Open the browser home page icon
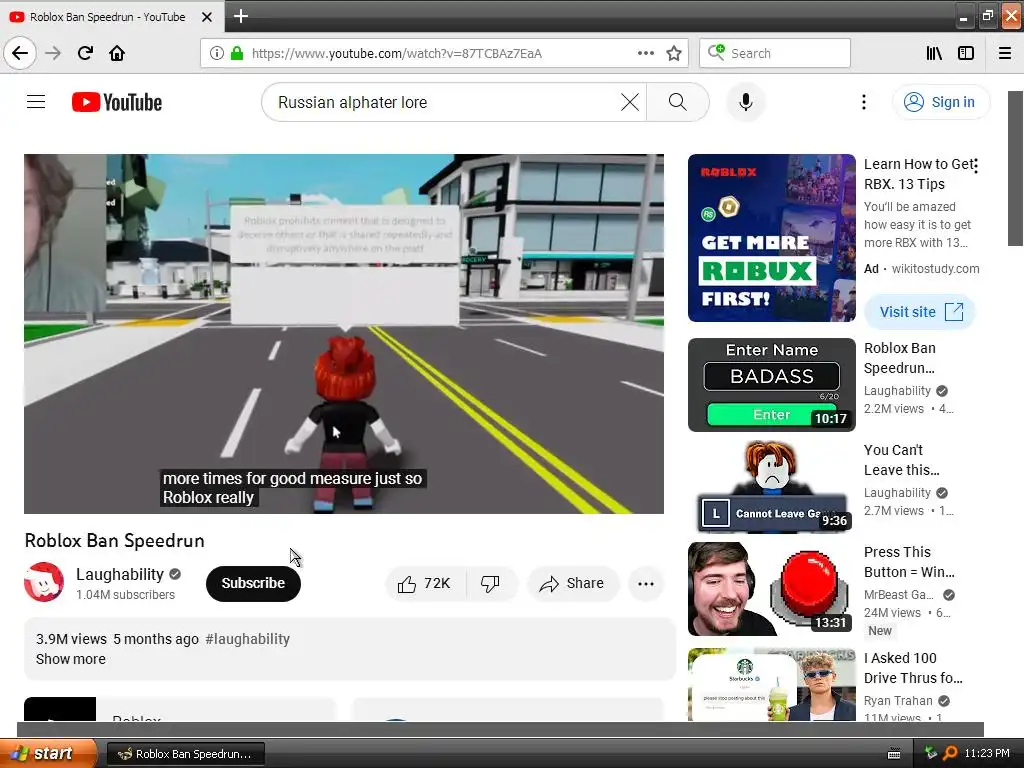 tap(117, 53)
